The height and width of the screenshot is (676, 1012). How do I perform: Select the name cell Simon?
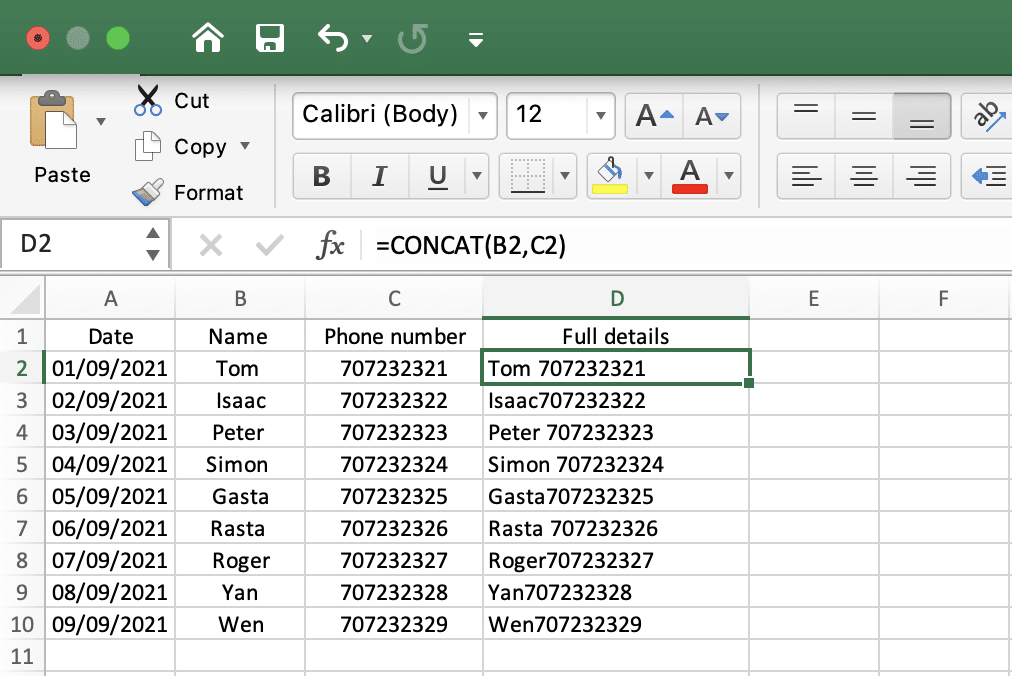click(x=240, y=464)
